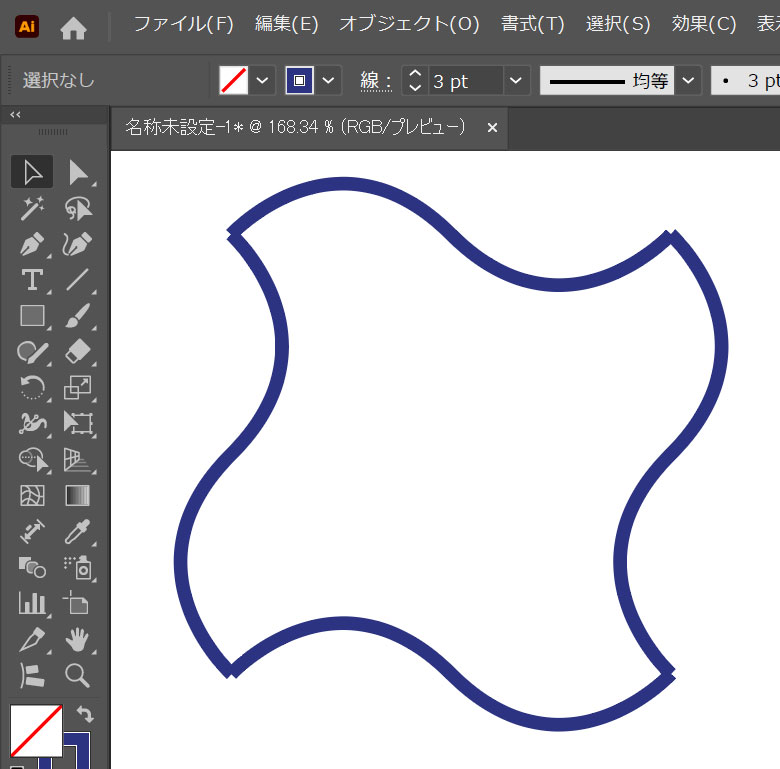Click the blue stroke swatch in control bar

[x=299, y=80]
